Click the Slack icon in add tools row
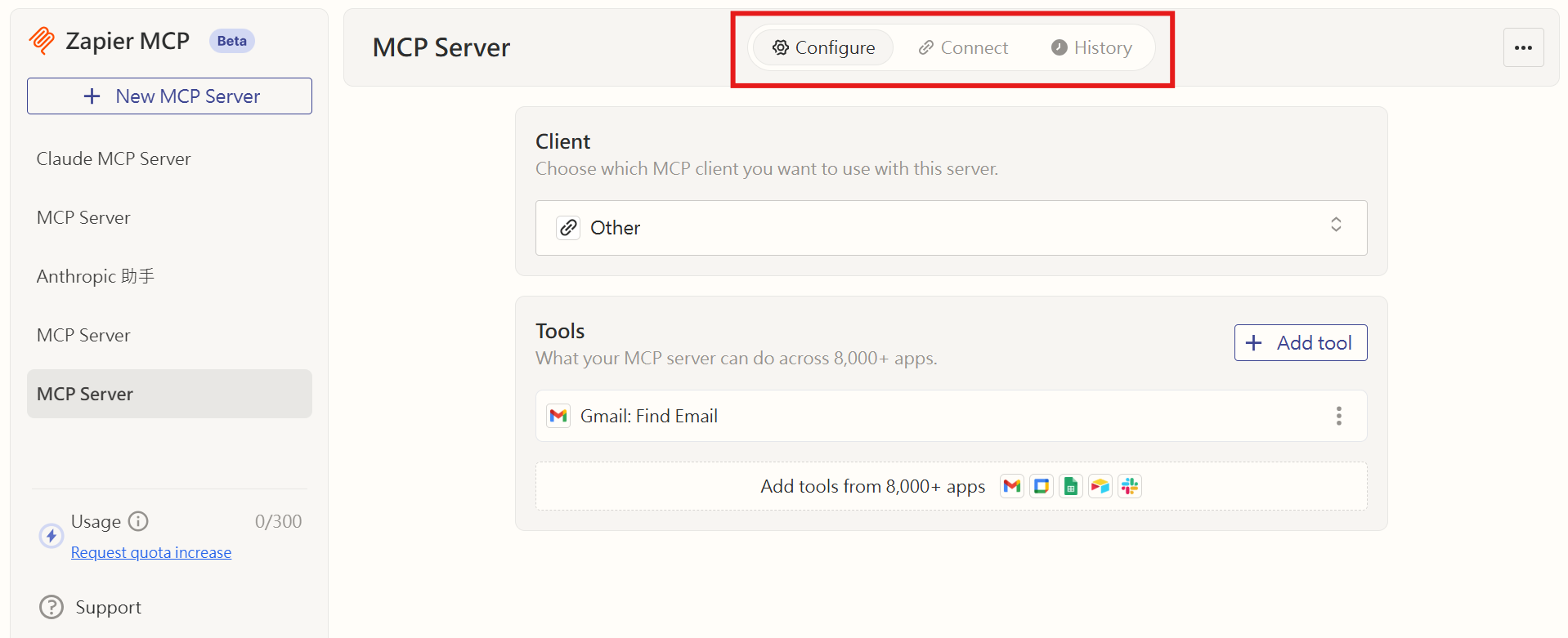Viewport: 1568px width, 638px height. pos(1130,486)
